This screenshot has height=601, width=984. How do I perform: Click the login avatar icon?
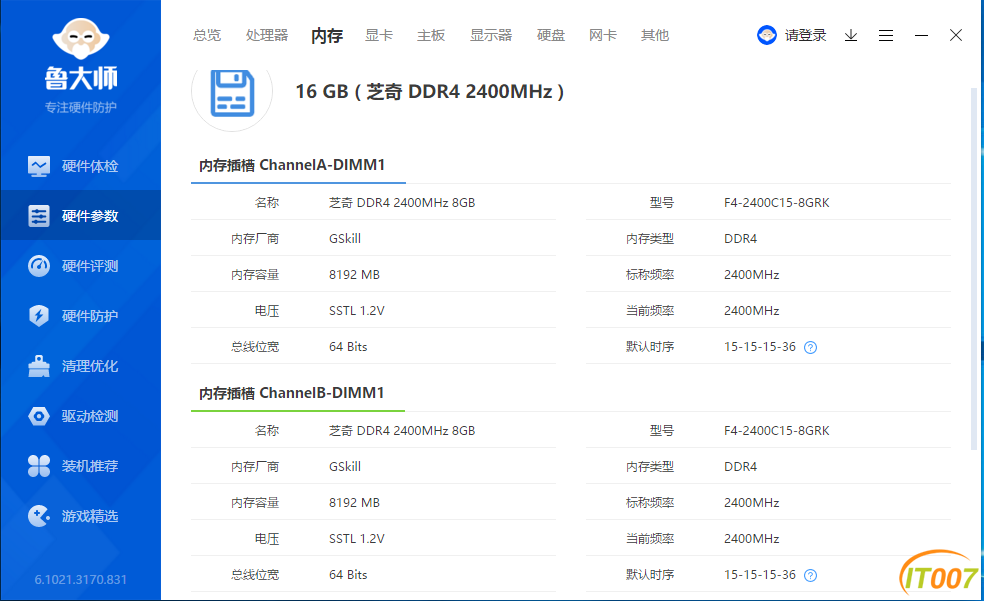point(767,35)
